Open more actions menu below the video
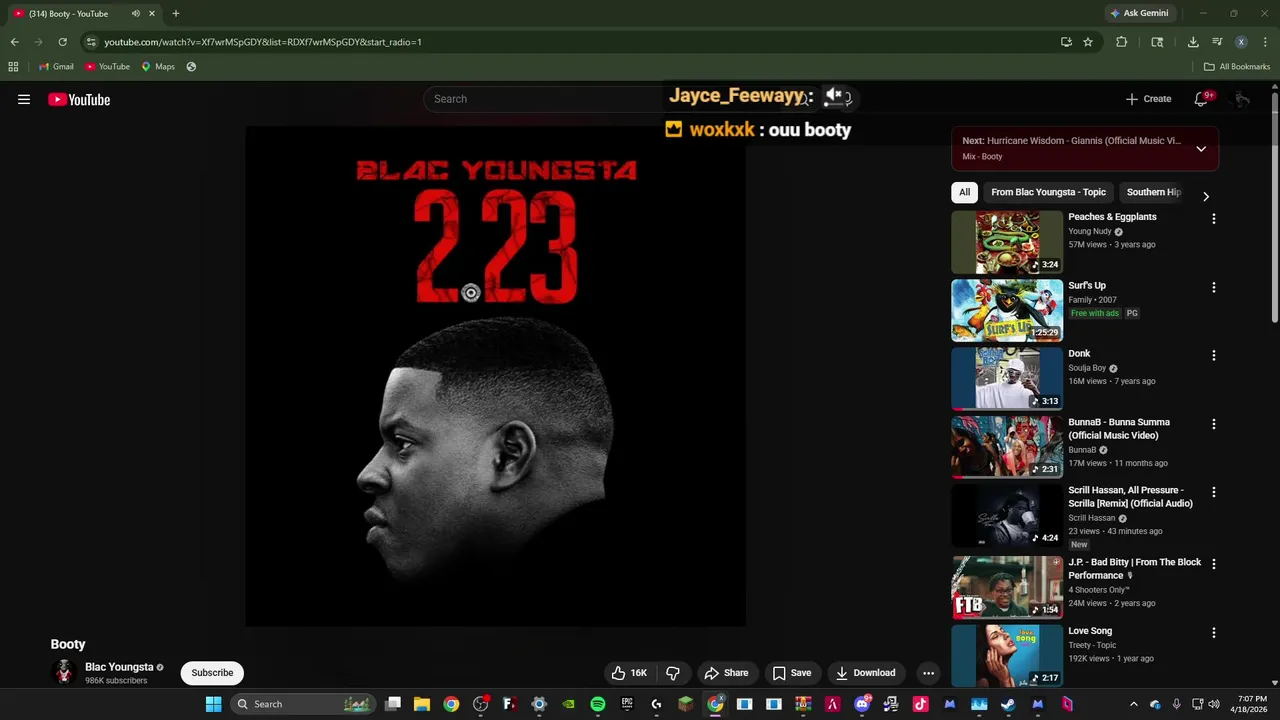The image size is (1280, 720). pos(928,673)
